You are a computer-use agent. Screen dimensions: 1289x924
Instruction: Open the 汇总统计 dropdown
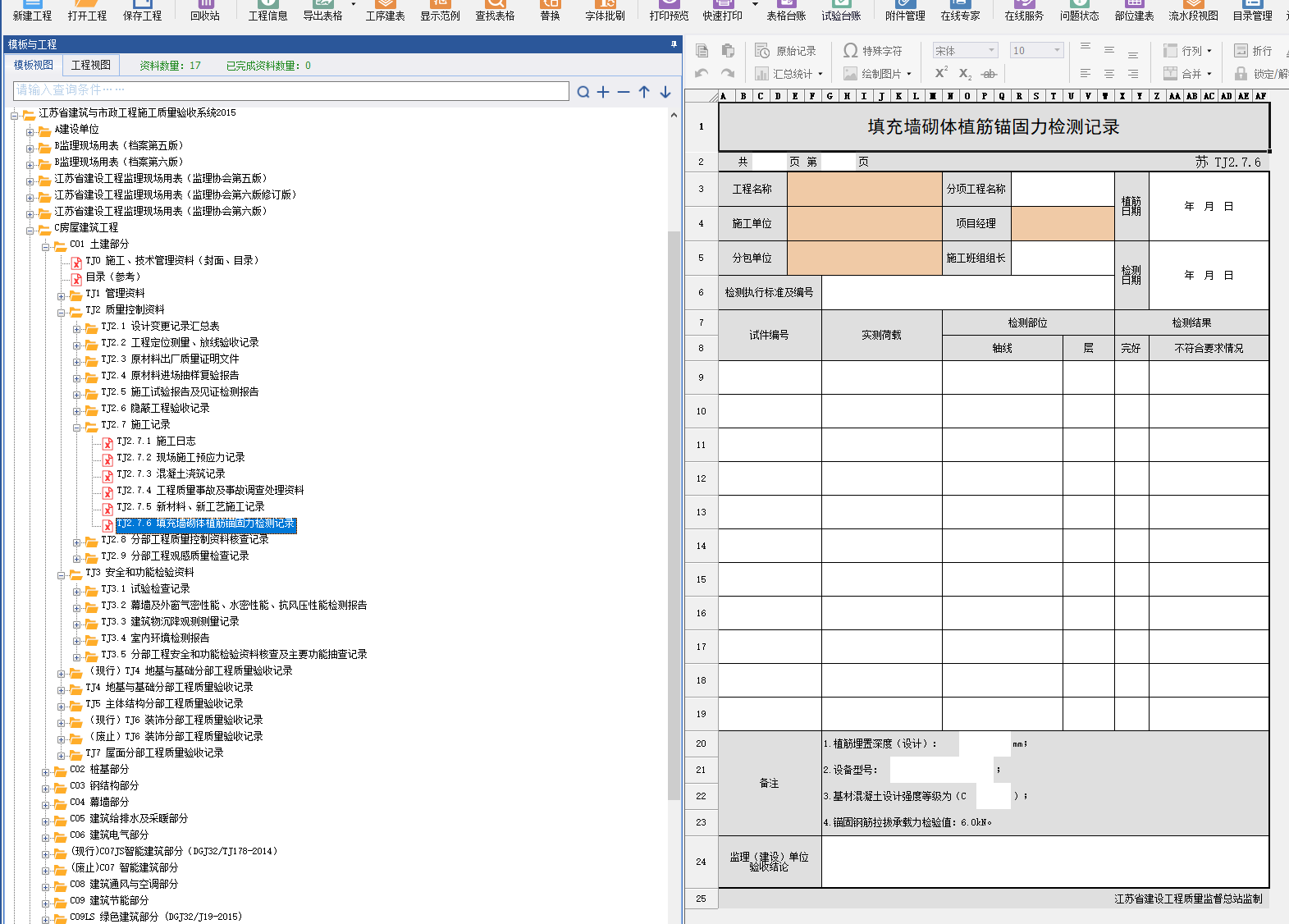820,74
